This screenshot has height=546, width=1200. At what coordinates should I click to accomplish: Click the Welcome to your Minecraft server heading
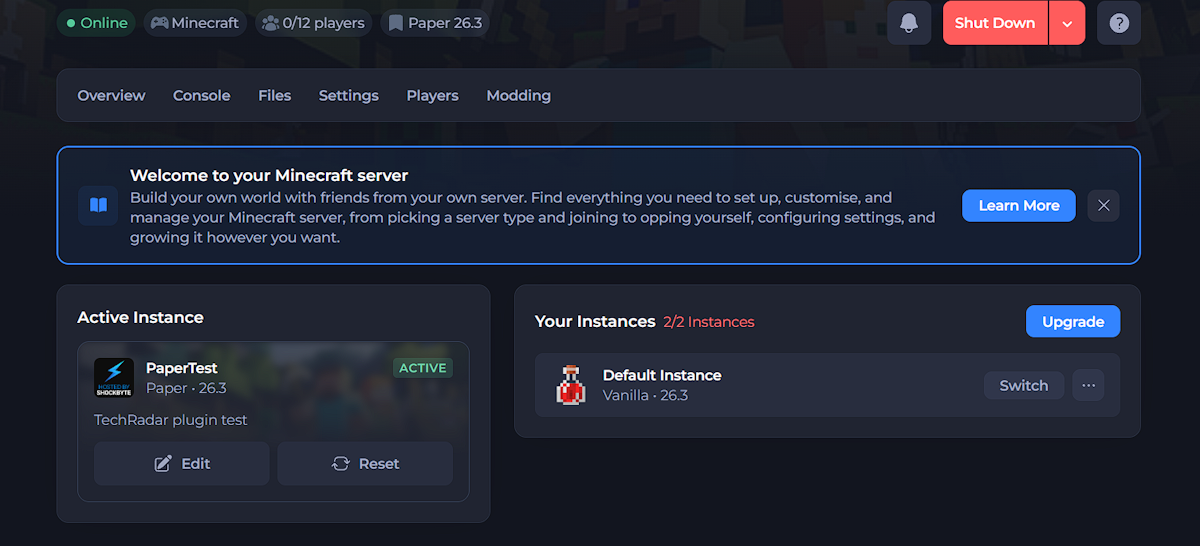(x=269, y=176)
